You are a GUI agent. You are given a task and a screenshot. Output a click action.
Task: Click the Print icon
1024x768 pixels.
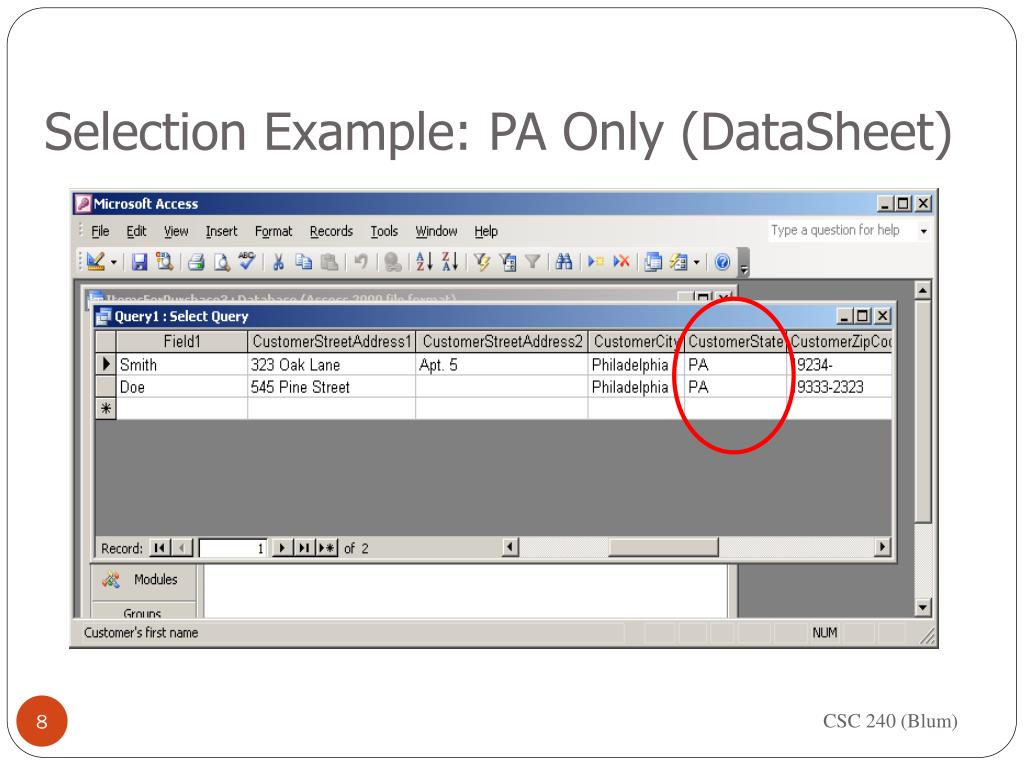pos(196,262)
